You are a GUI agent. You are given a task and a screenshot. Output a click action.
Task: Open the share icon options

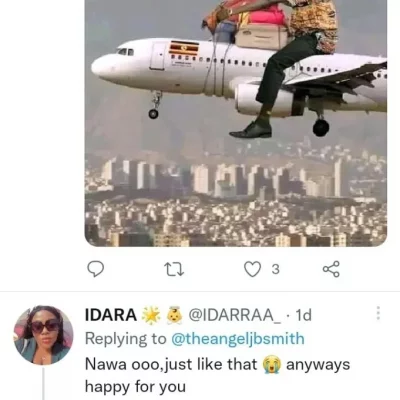[331, 269]
